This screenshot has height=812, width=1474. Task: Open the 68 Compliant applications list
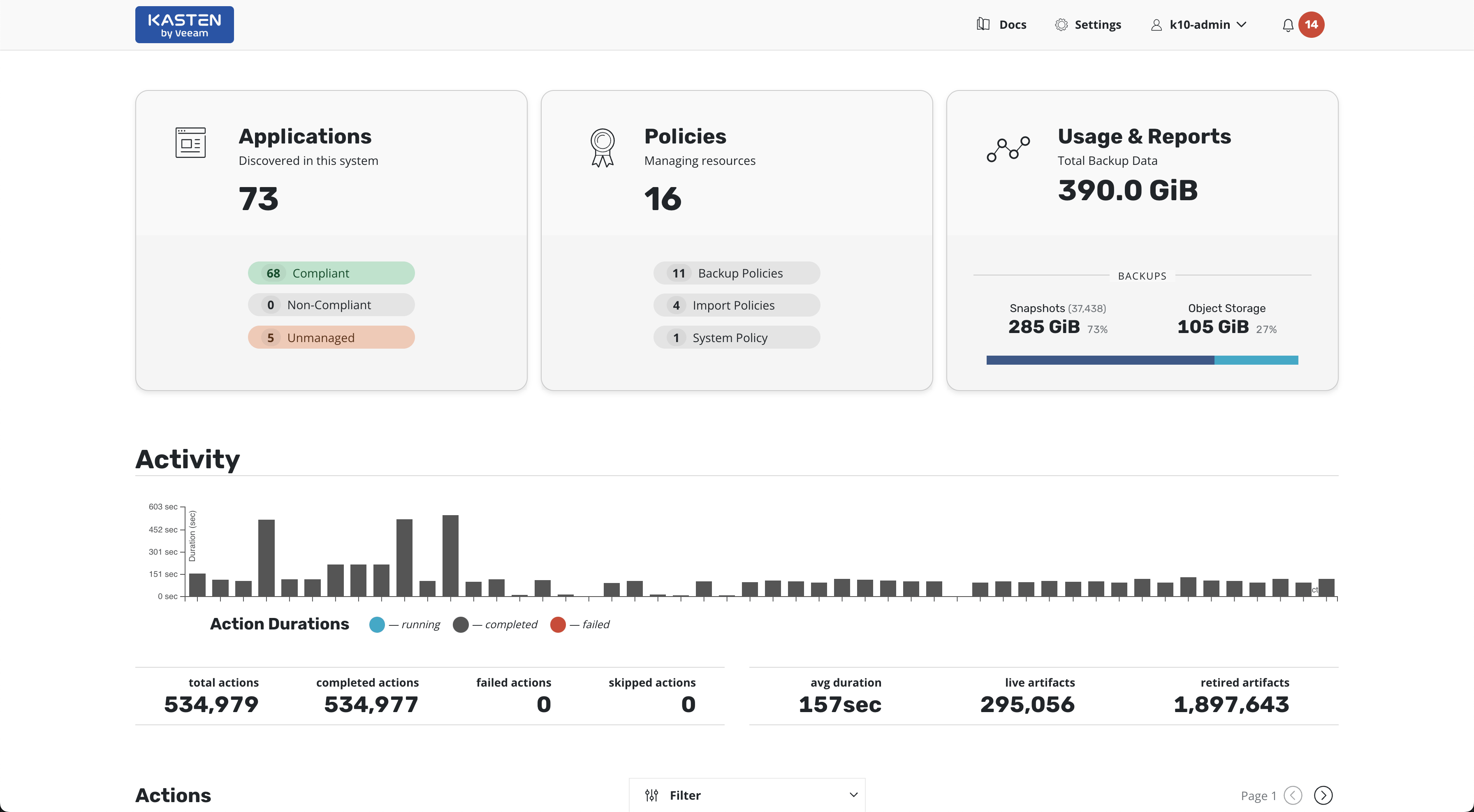pyautogui.click(x=331, y=273)
